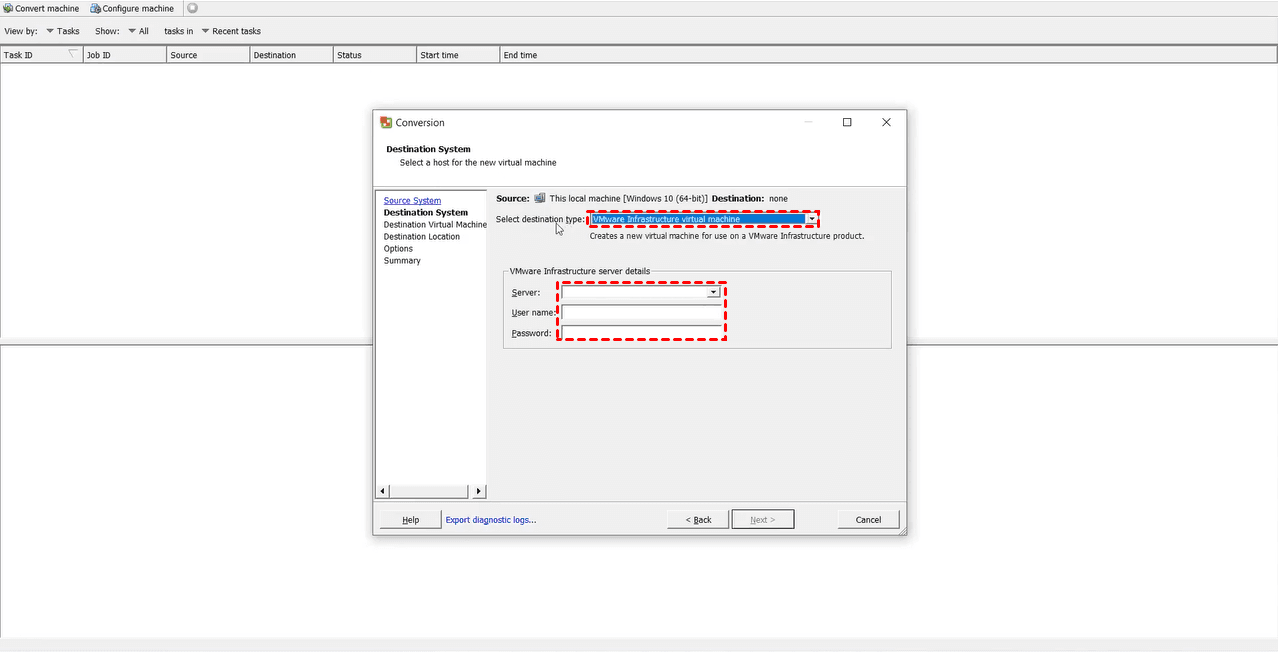
Task: Click the local machine computer icon
Action: pyautogui.click(x=540, y=198)
